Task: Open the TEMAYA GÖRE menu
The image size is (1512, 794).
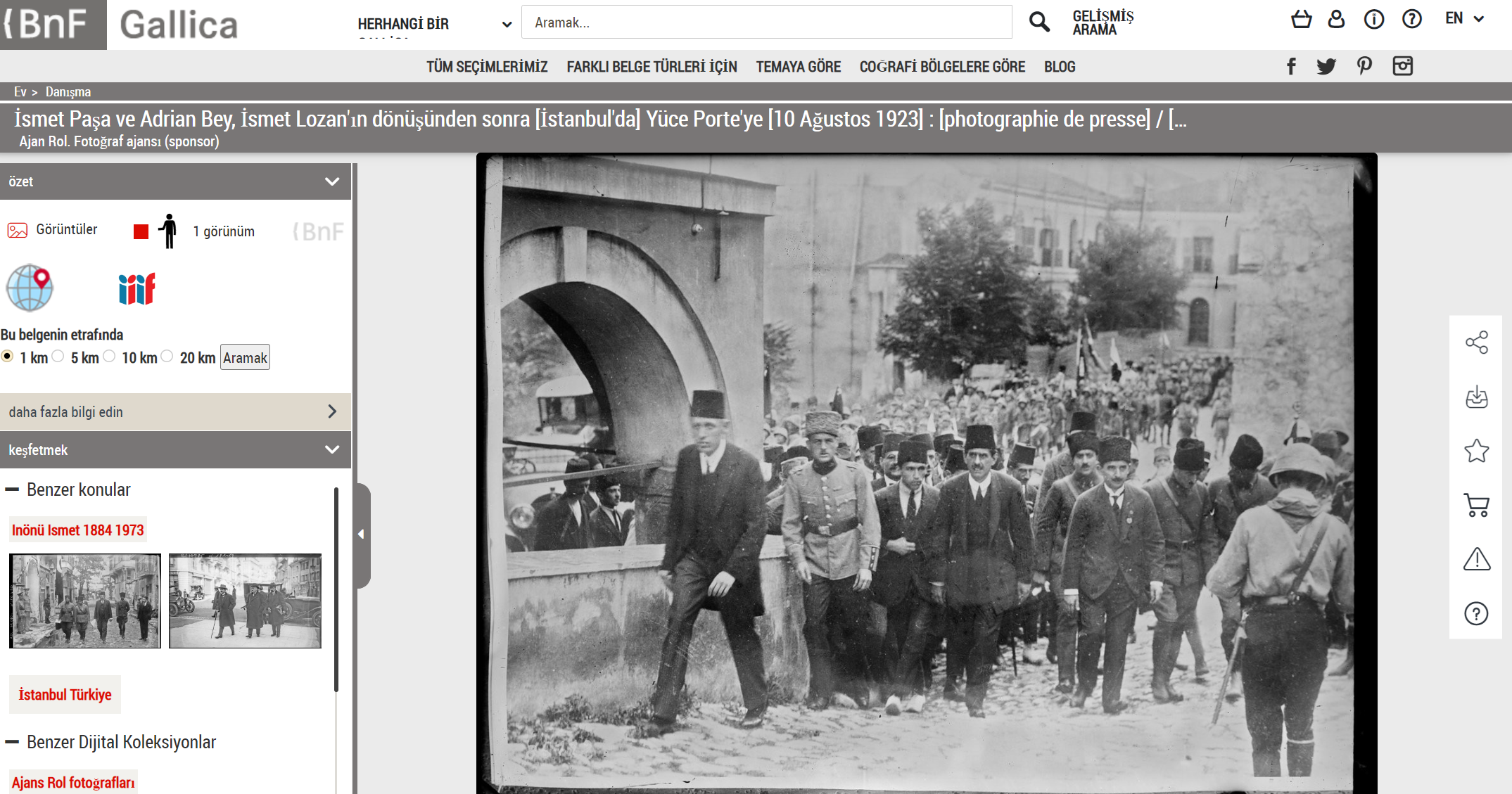Action: (x=798, y=67)
